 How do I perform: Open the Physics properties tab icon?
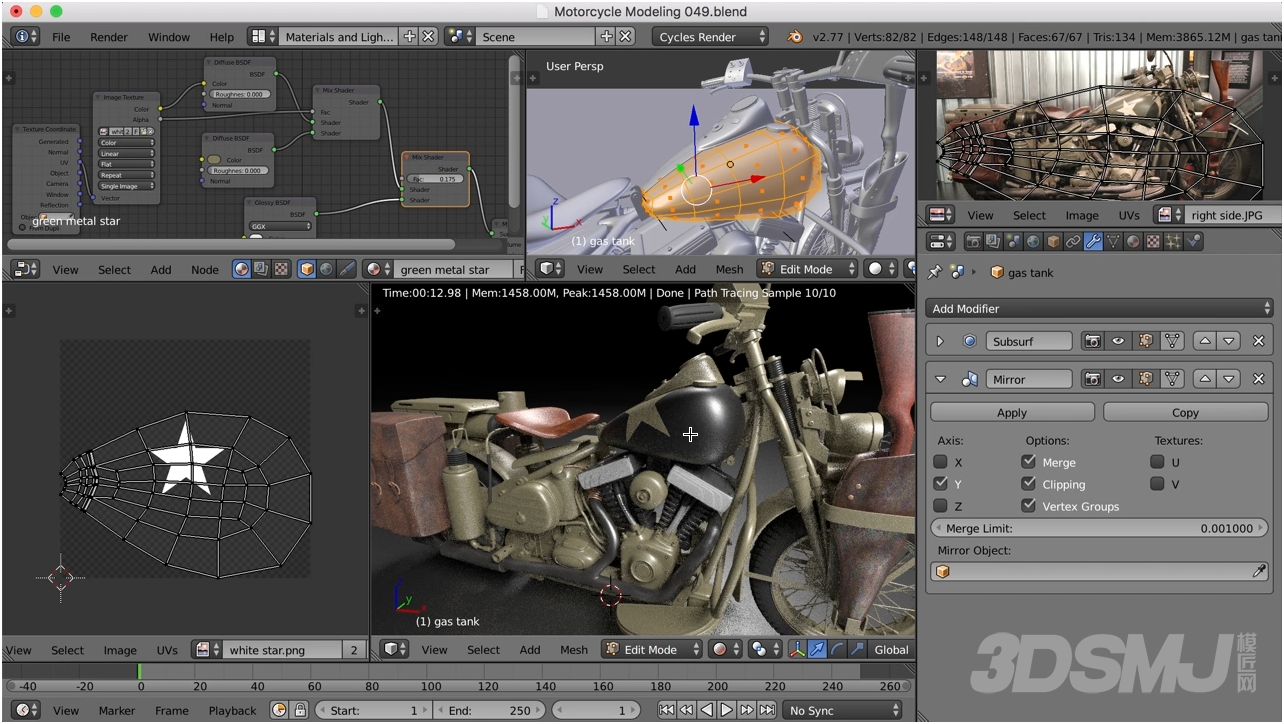(1193, 241)
